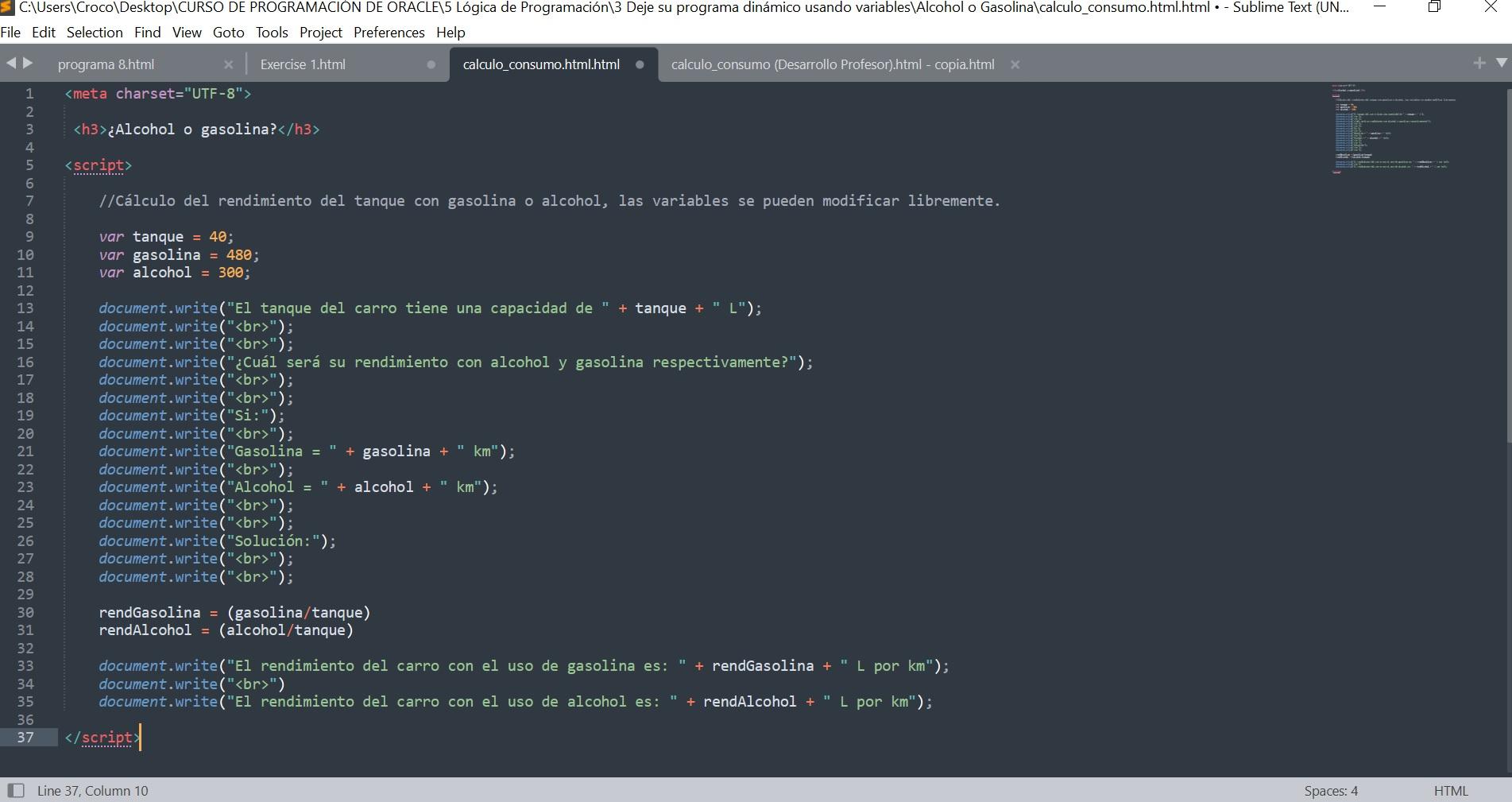Image resolution: width=1512 pixels, height=802 pixels.
Task: Click line number 13 in the gutter
Action: pyautogui.click(x=25, y=308)
